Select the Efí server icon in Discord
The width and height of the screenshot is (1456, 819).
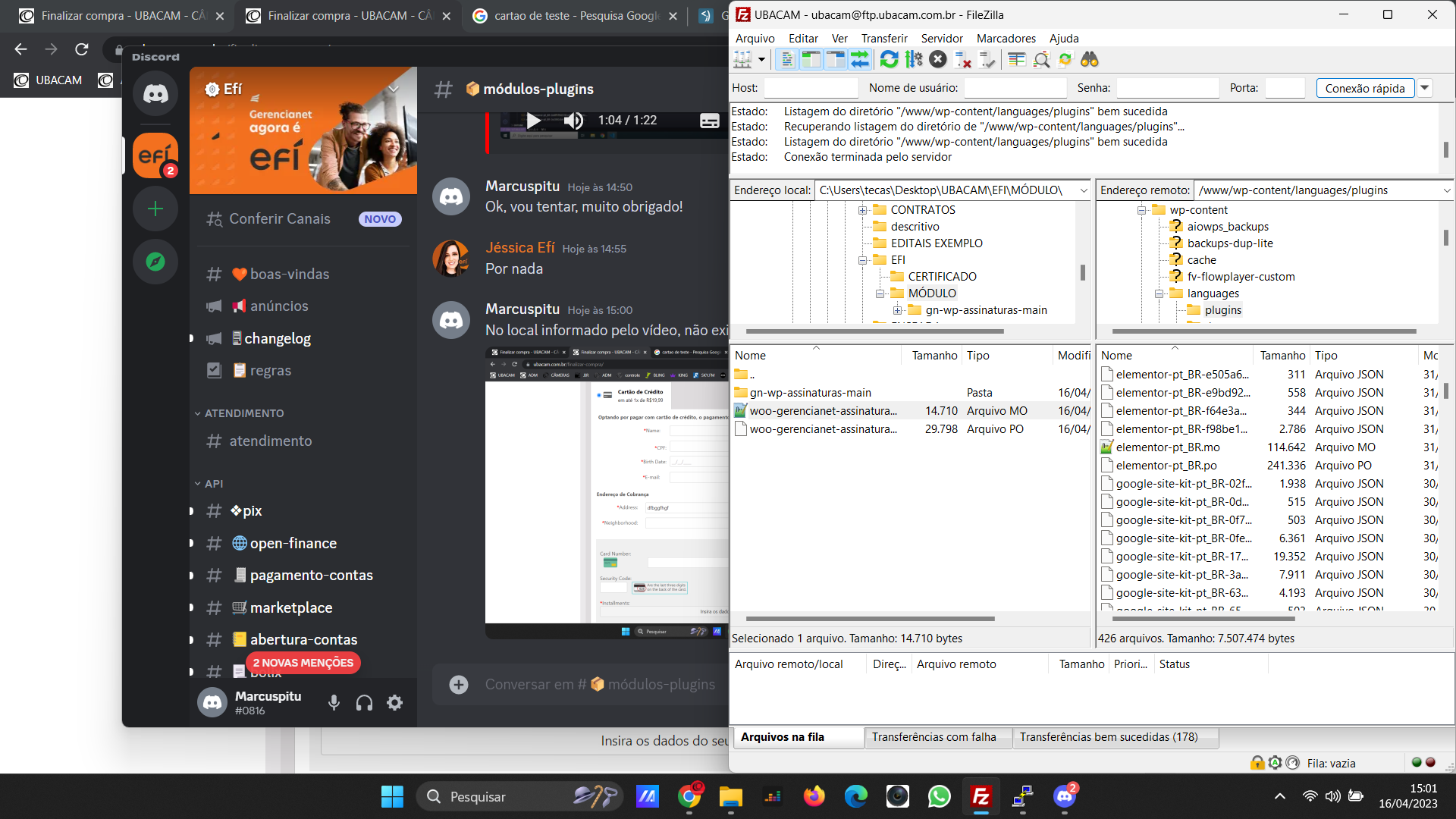(x=155, y=155)
